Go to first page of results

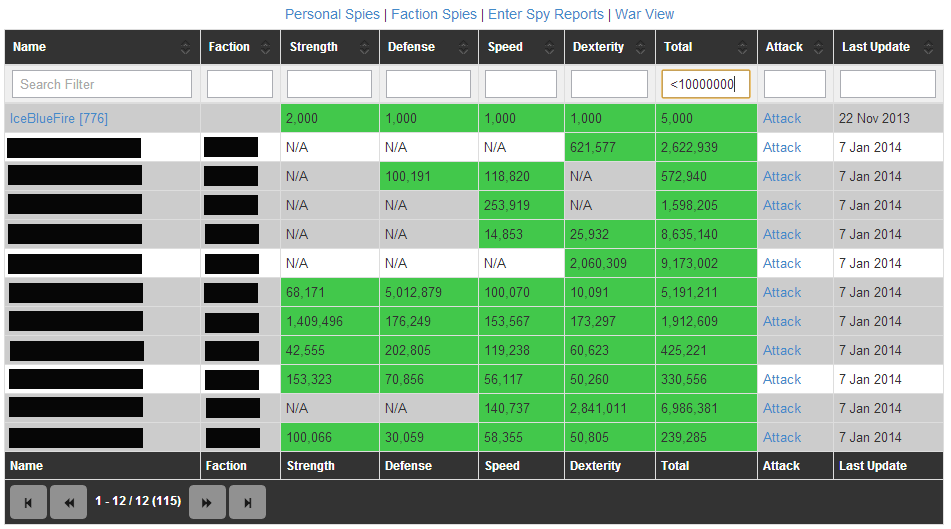pos(28,502)
